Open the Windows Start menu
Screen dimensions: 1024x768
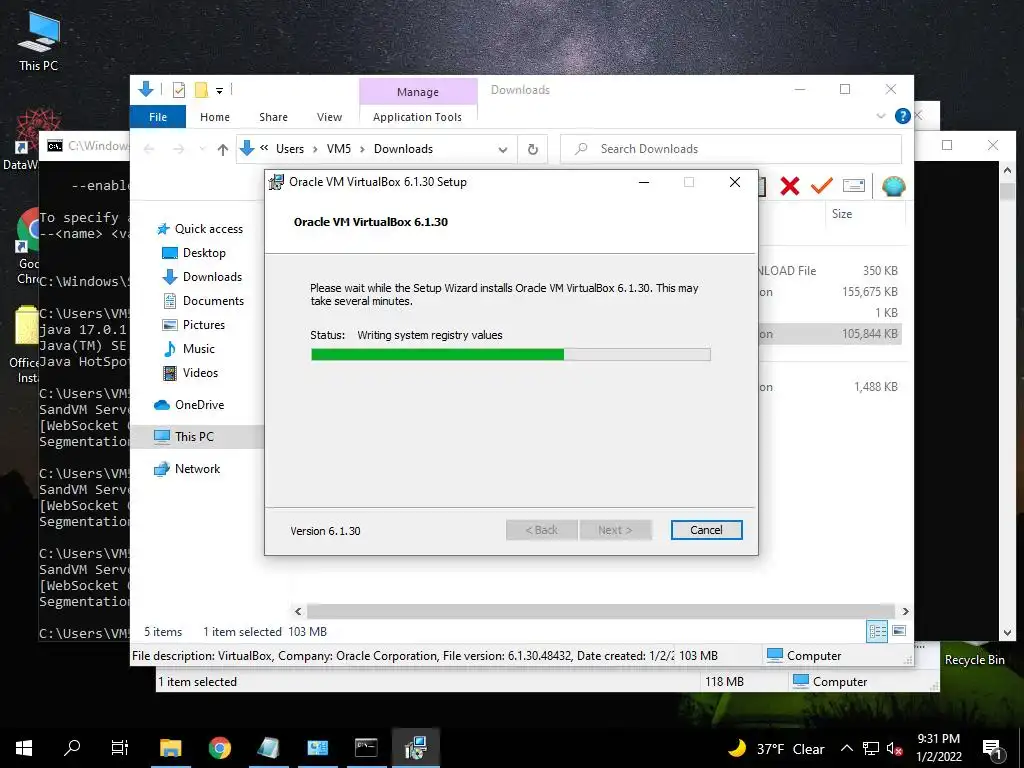[x=24, y=748]
